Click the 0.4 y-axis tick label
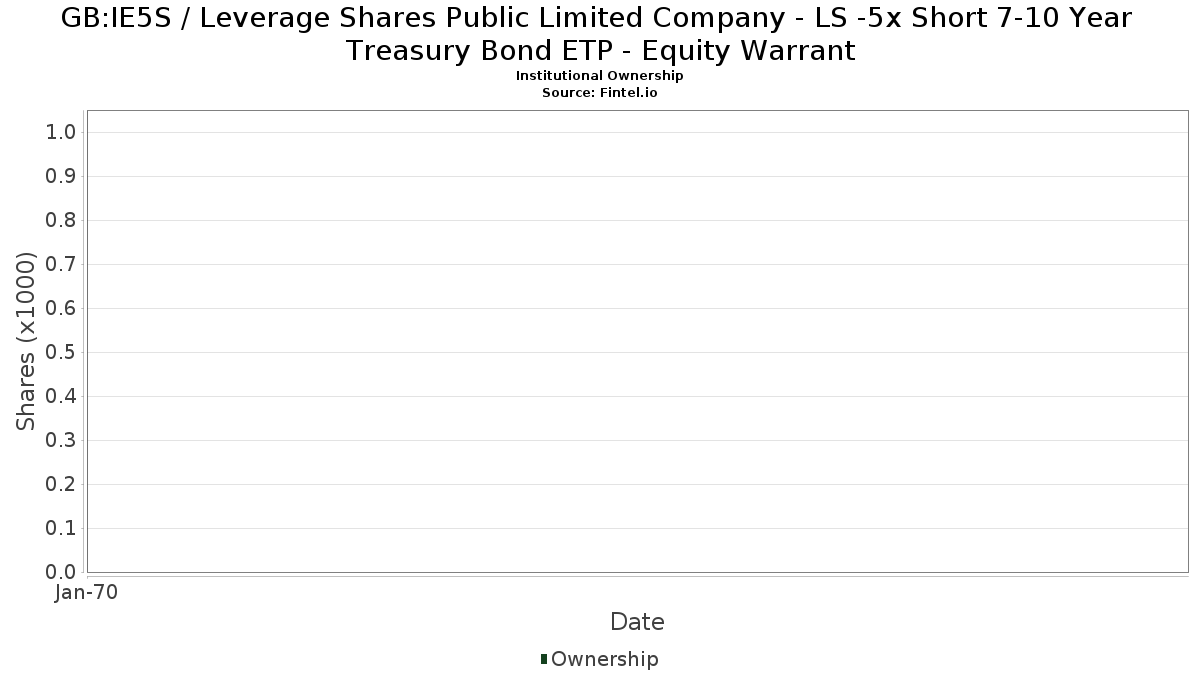 coord(62,397)
